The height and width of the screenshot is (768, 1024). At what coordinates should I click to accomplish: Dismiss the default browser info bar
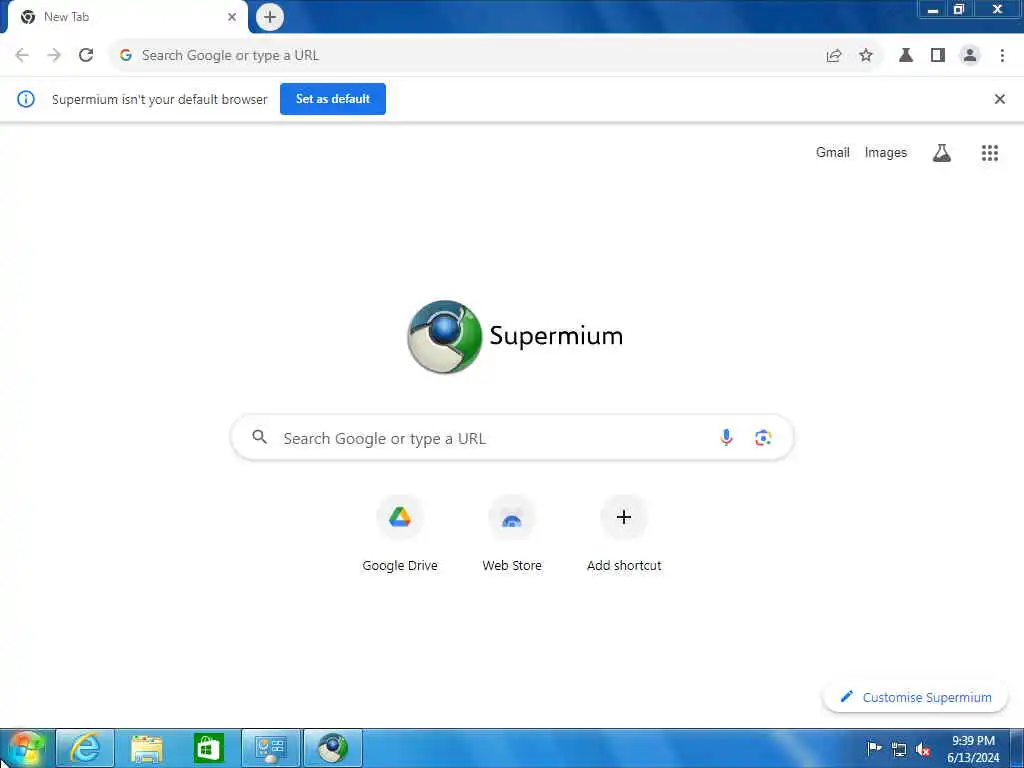tap(1000, 99)
